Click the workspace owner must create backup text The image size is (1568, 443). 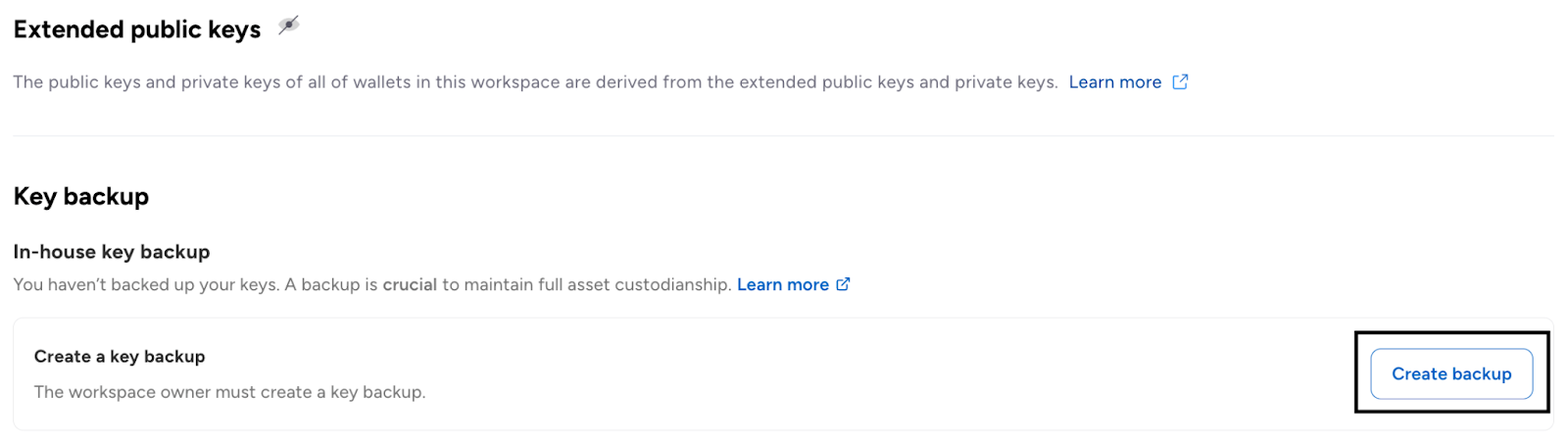coord(229,392)
